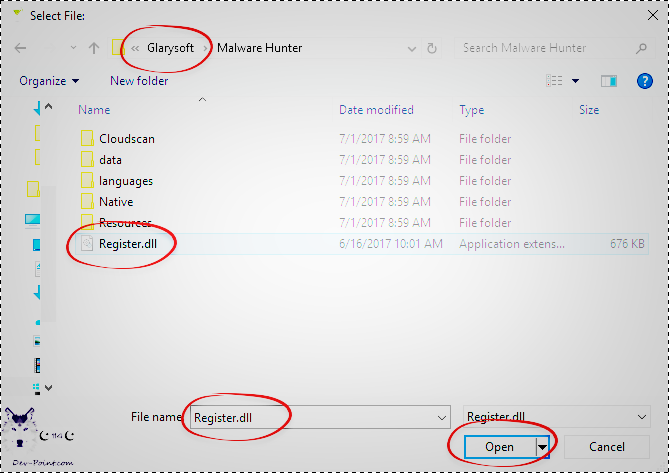This screenshot has width=669, height=473.
Task: Select the Register.dll file in list
Action: [x=126, y=243]
